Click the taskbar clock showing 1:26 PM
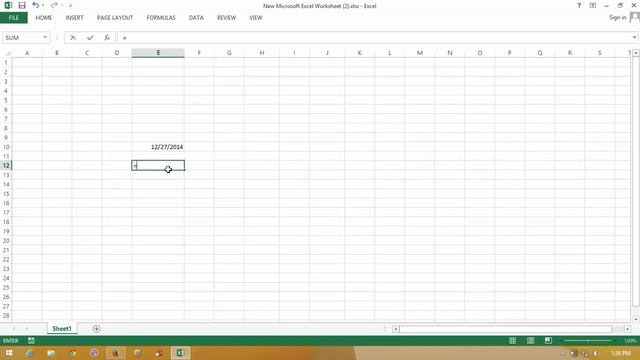640x360 pixels. coord(621,353)
